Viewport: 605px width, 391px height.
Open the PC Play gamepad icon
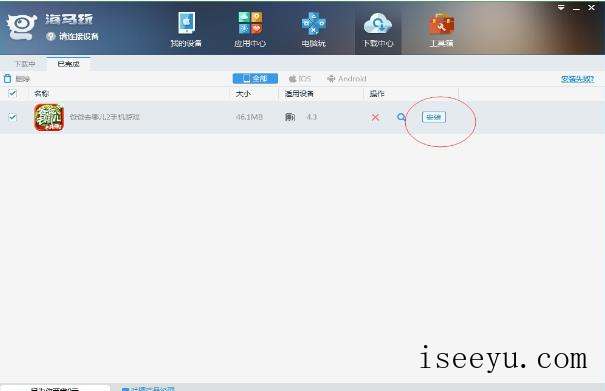[314, 24]
